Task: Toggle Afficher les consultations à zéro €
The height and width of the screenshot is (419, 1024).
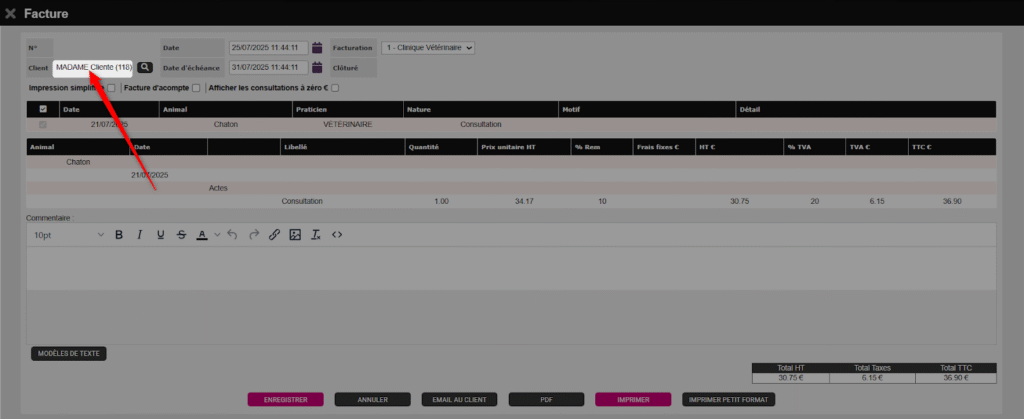Action: (x=335, y=88)
